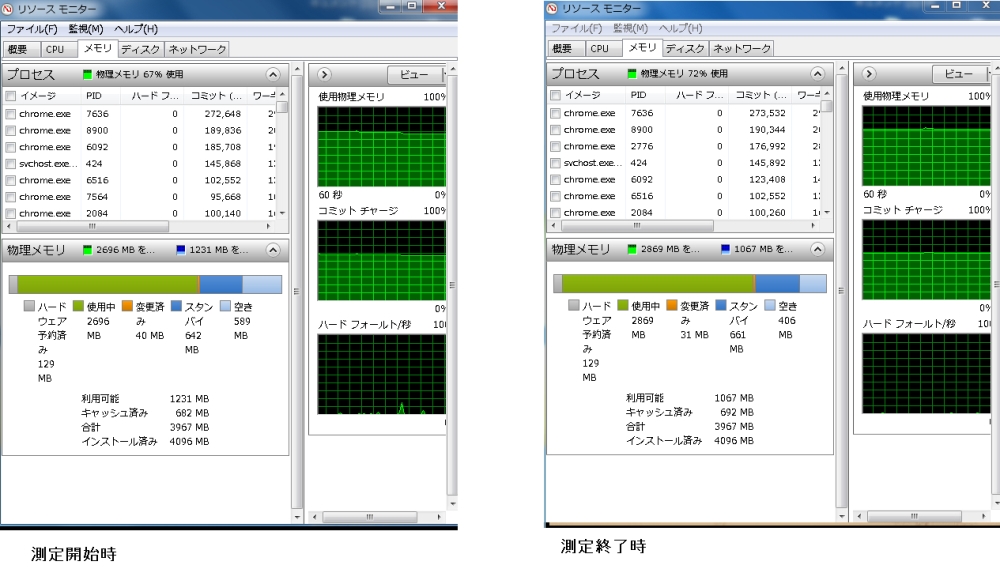This screenshot has height=584, width=1000.
Task: Click commit value 272,648 cell
Action: 222,114
